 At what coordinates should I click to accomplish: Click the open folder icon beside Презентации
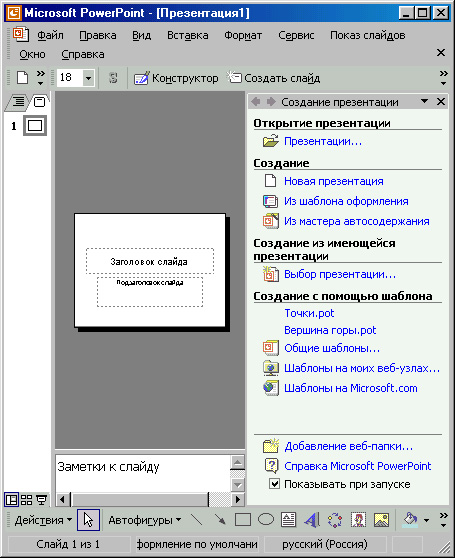pyautogui.click(x=270, y=141)
